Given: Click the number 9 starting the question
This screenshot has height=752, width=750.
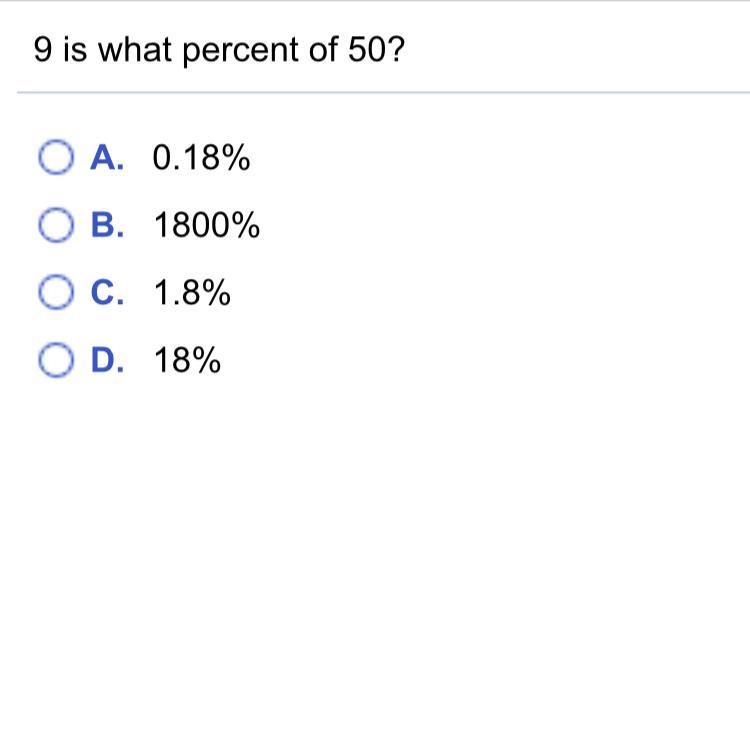Looking at the screenshot, I should pos(42,50).
